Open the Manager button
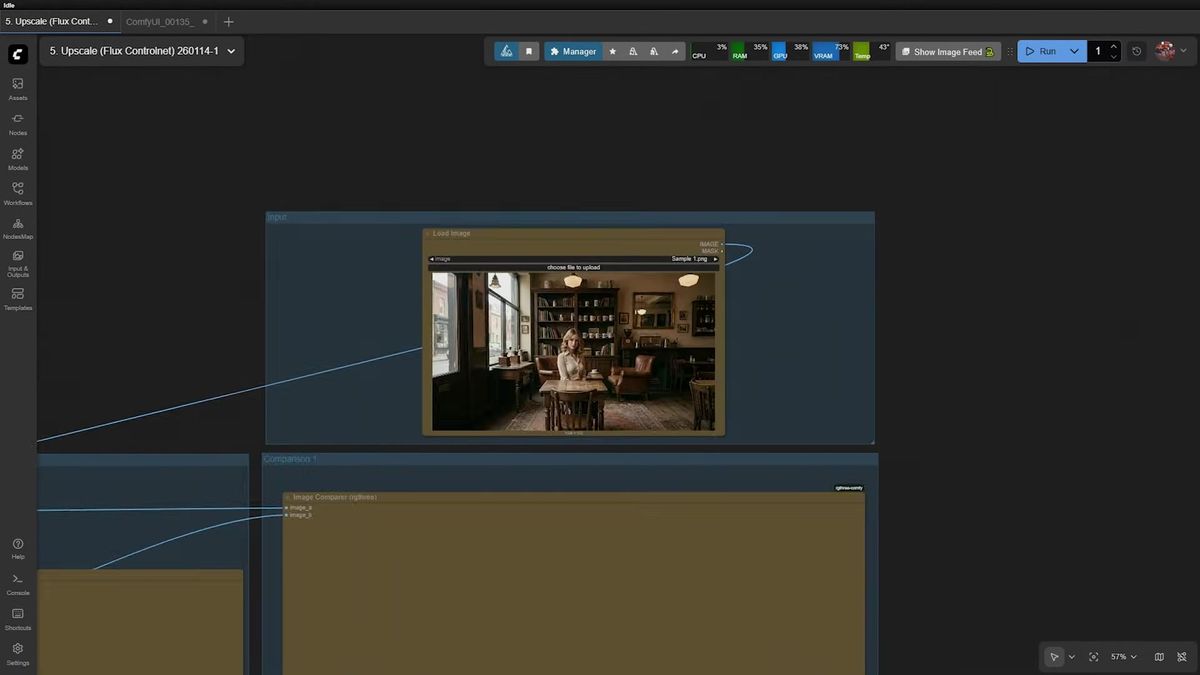The height and width of the screenshot is (675, 1200). tap(573, 51)
